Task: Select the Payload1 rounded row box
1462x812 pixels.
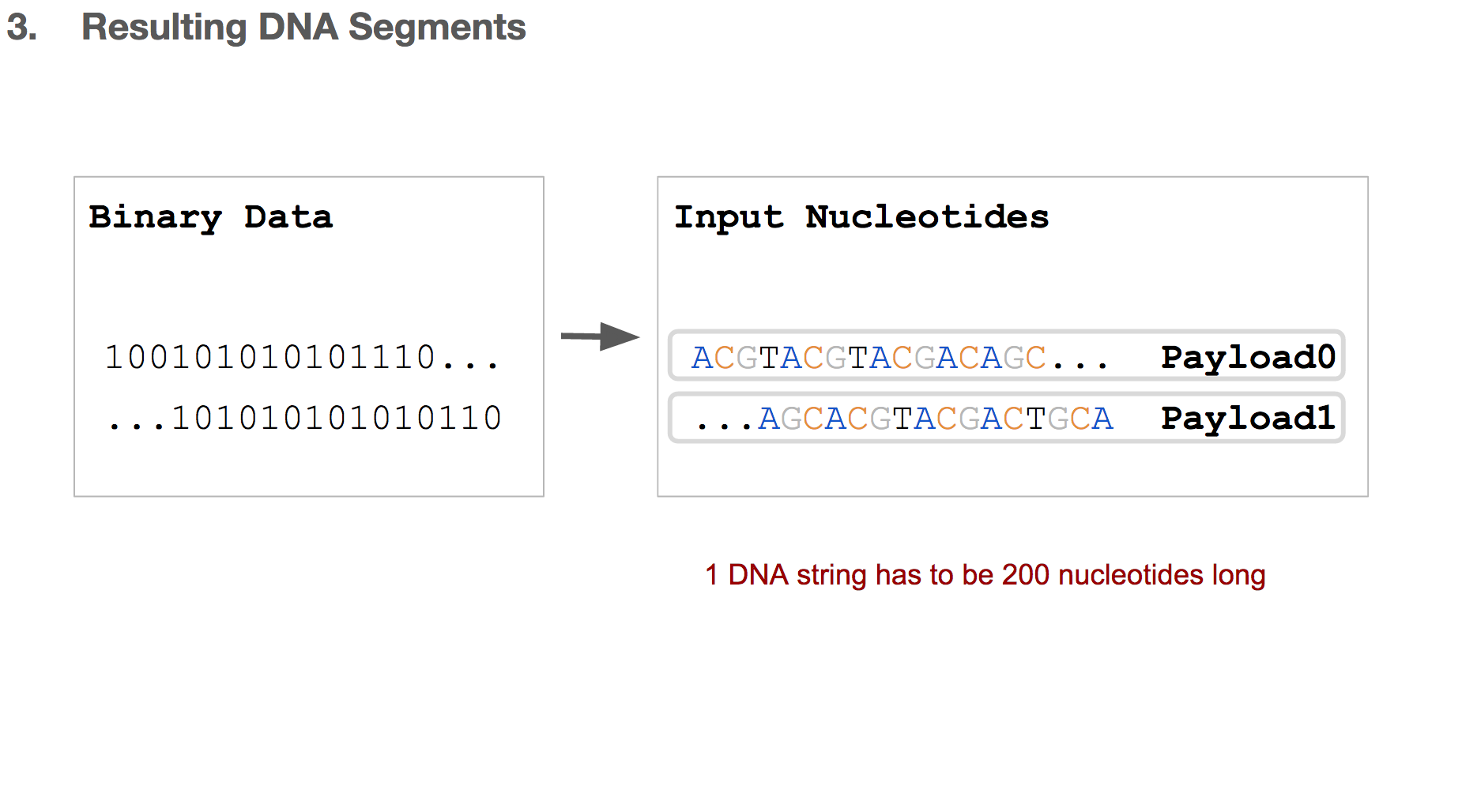Action: (1006, 418)
